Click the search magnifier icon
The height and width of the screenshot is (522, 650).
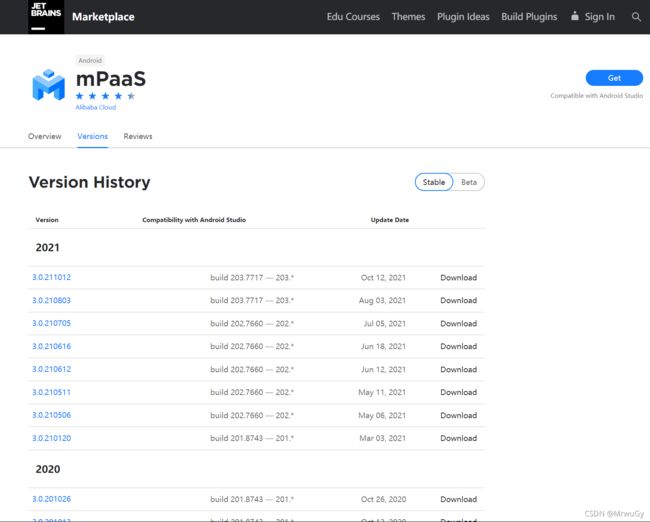click(x=636, y=17)
